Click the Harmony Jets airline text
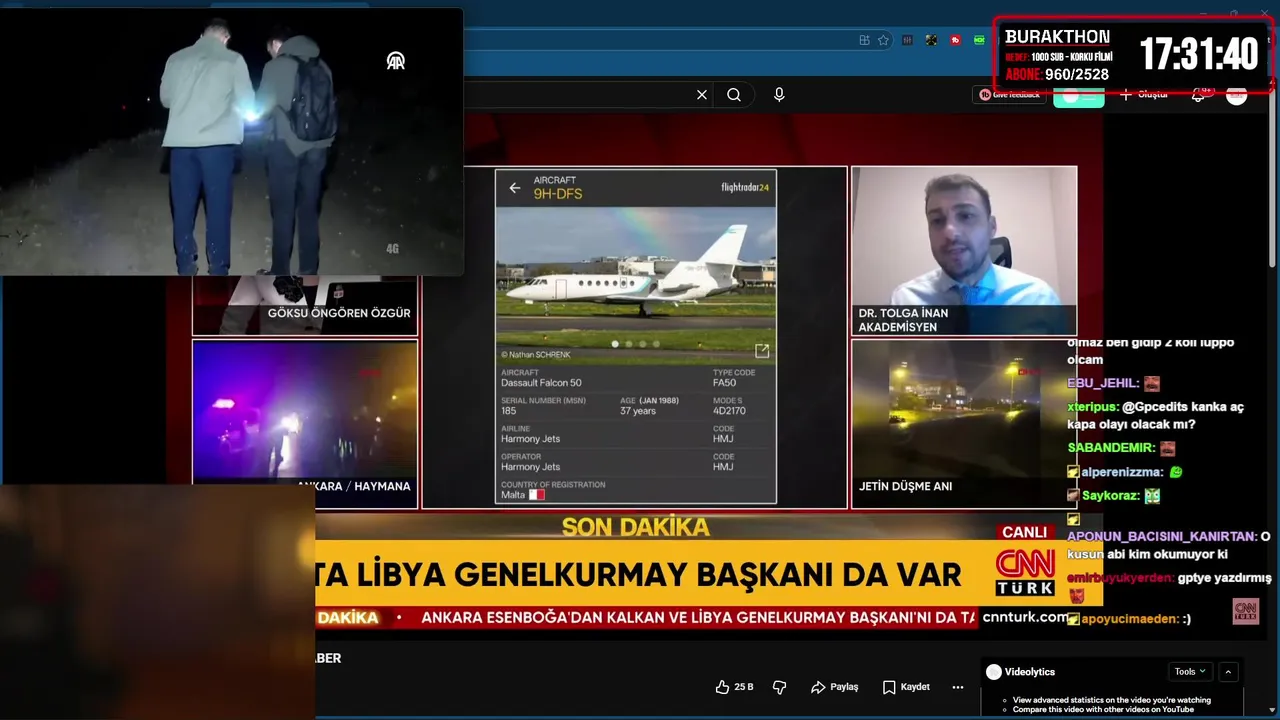Screen dimensions: 1280x720 [530, 439]
